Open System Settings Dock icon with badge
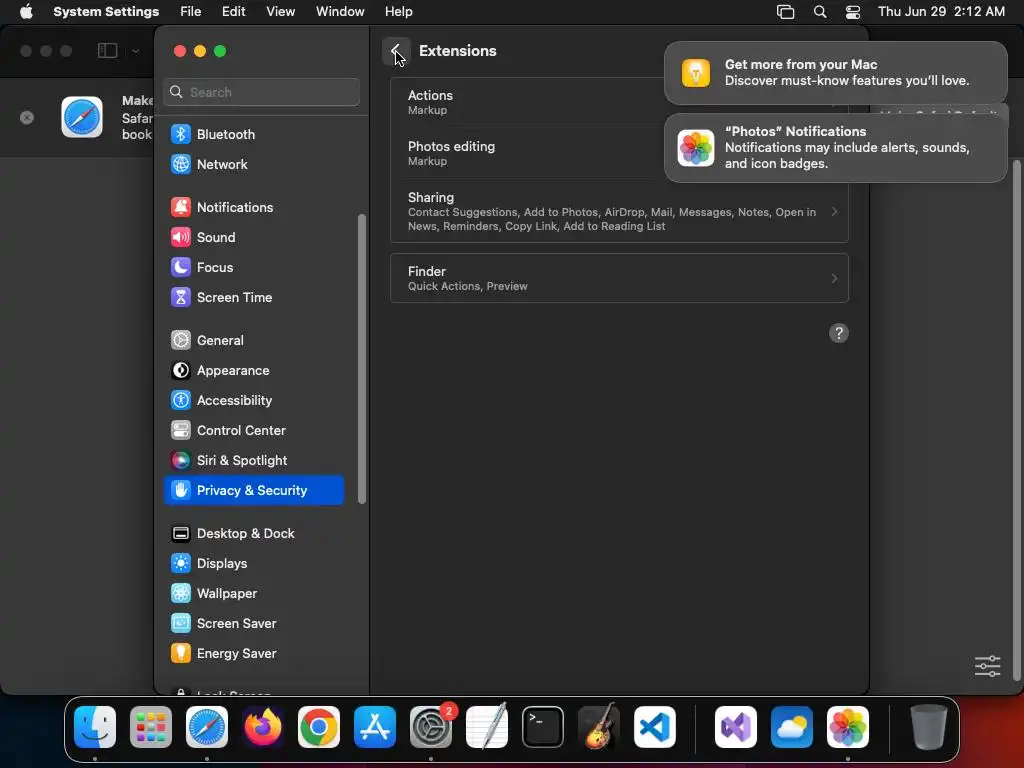Viewport: 1024px width, 768px height. (431, 727)
